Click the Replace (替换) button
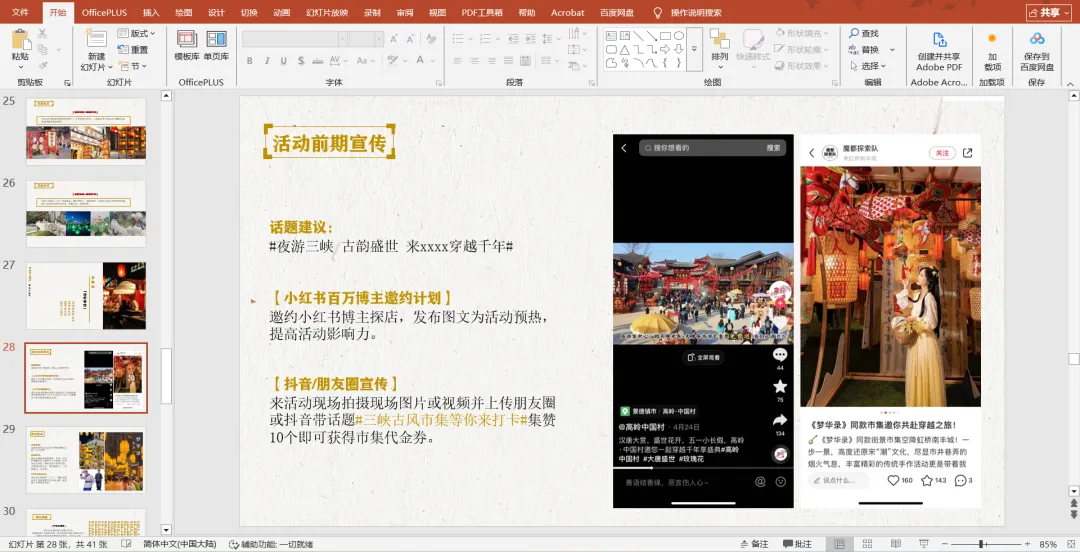1080x552 pixels. 864,50
